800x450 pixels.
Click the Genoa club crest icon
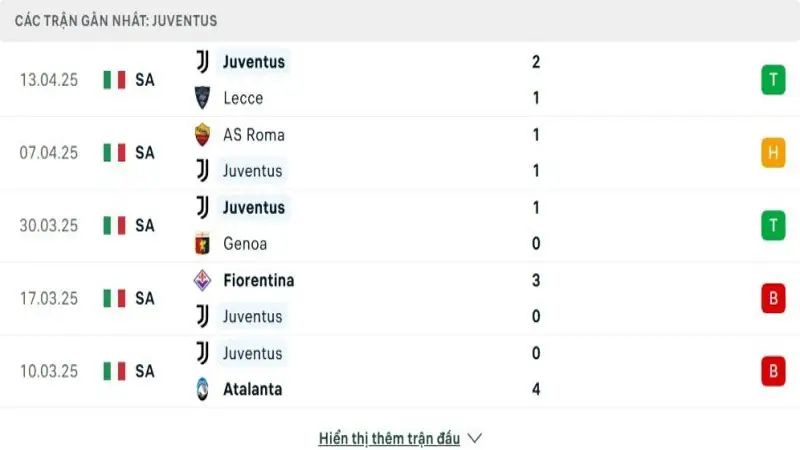point(203,243)
